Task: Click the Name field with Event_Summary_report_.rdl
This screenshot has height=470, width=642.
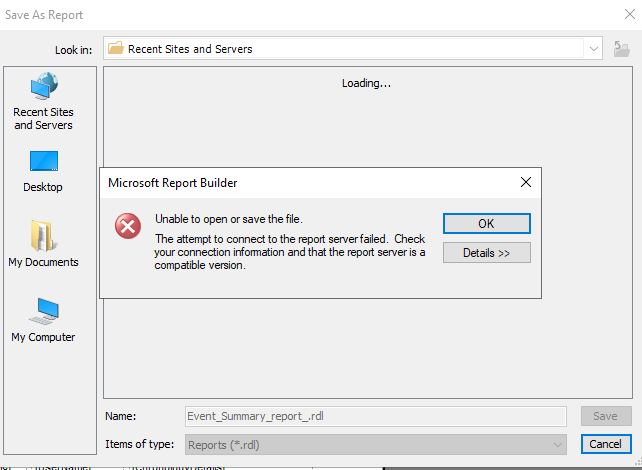Action: click(x=376, y=416)
